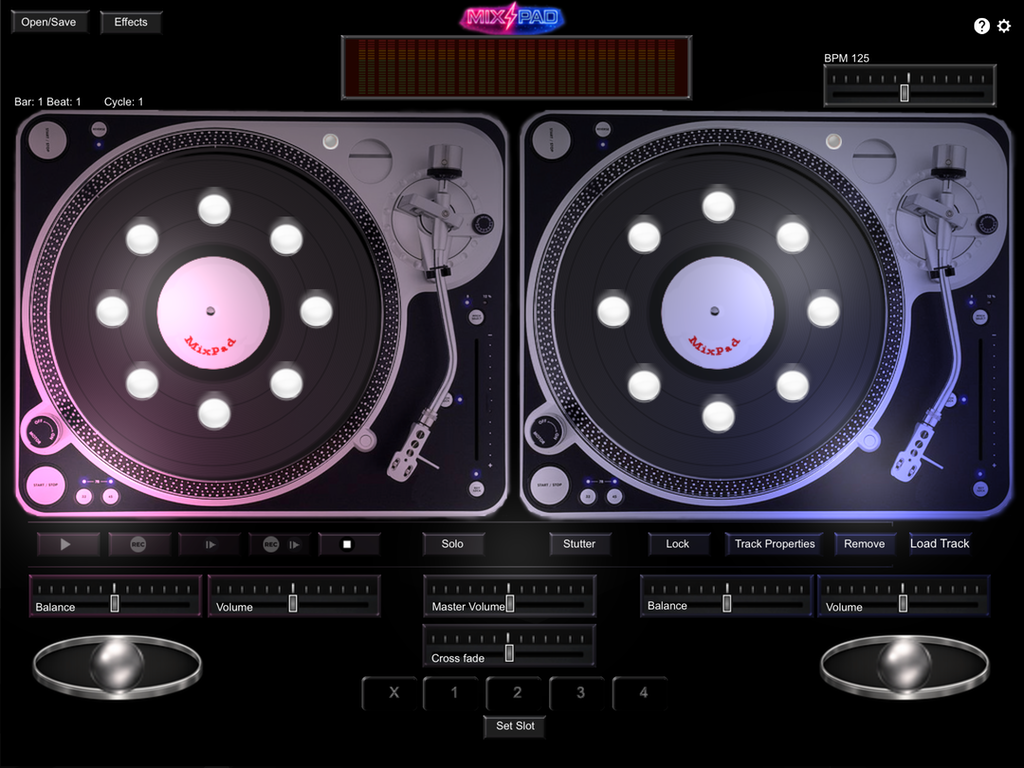Click the Cross fade slider
The width and height of the screenshot is (1024, 768).
[509, 646]
